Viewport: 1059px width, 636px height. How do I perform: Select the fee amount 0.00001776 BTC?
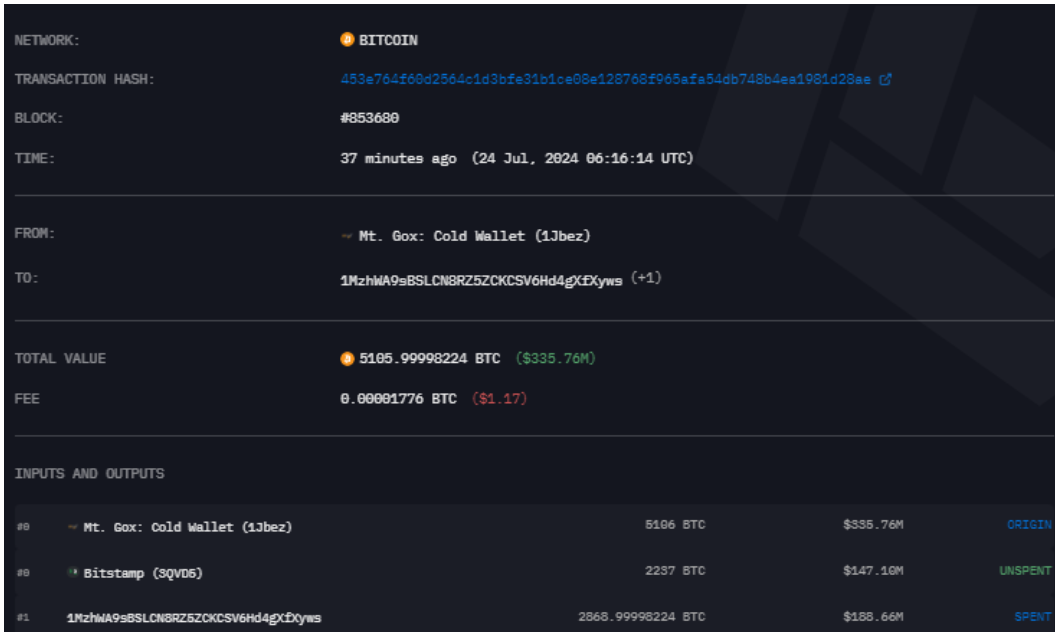coord(398,399)
